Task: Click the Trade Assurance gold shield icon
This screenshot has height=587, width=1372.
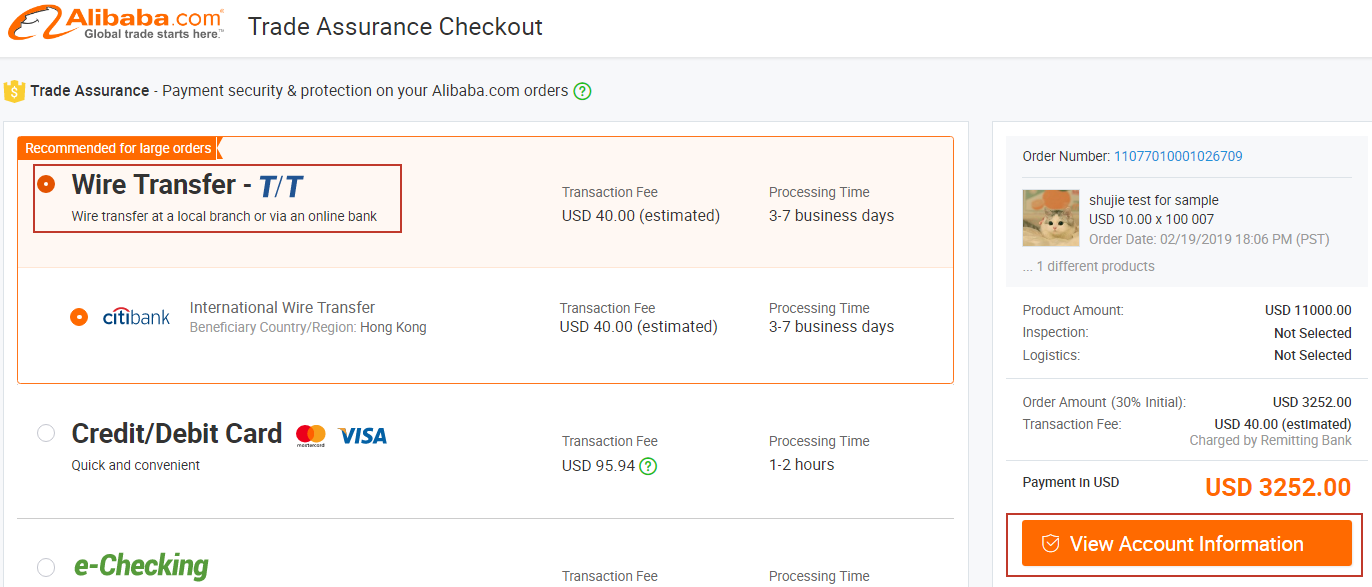Action: [14, 91]
